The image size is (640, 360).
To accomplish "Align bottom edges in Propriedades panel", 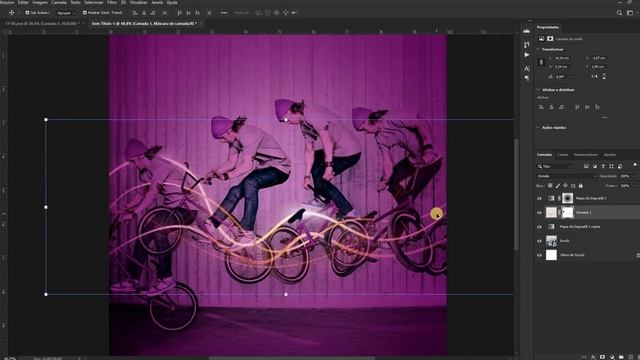I will 597,107.
